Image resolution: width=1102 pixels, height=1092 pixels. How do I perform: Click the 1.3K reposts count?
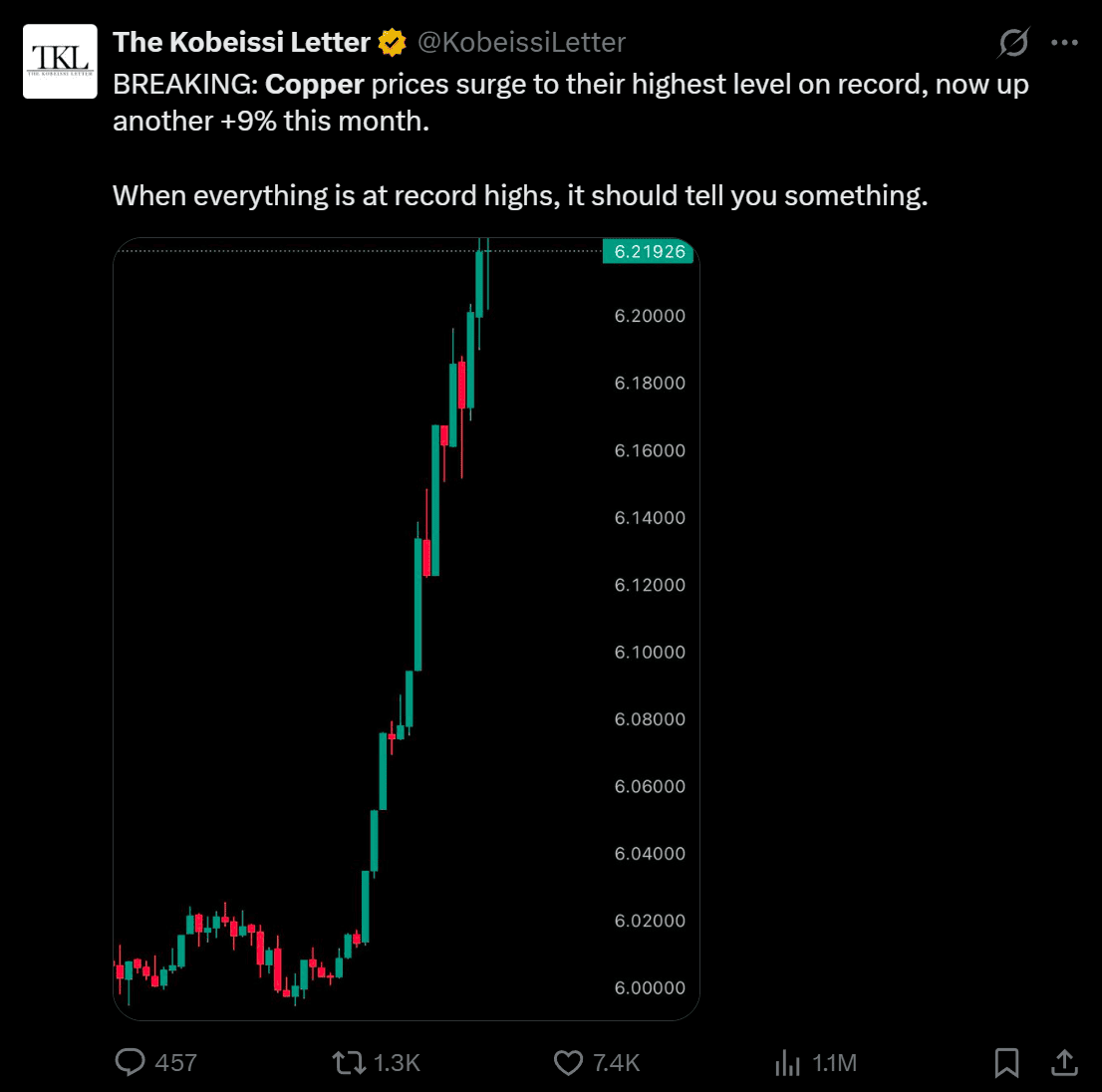[397, 1063]
